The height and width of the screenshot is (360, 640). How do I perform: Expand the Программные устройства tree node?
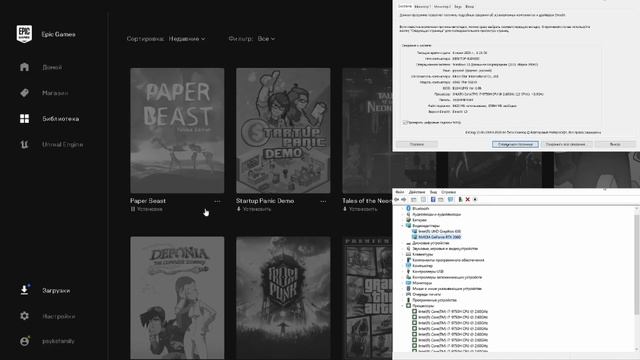point(402,300)
